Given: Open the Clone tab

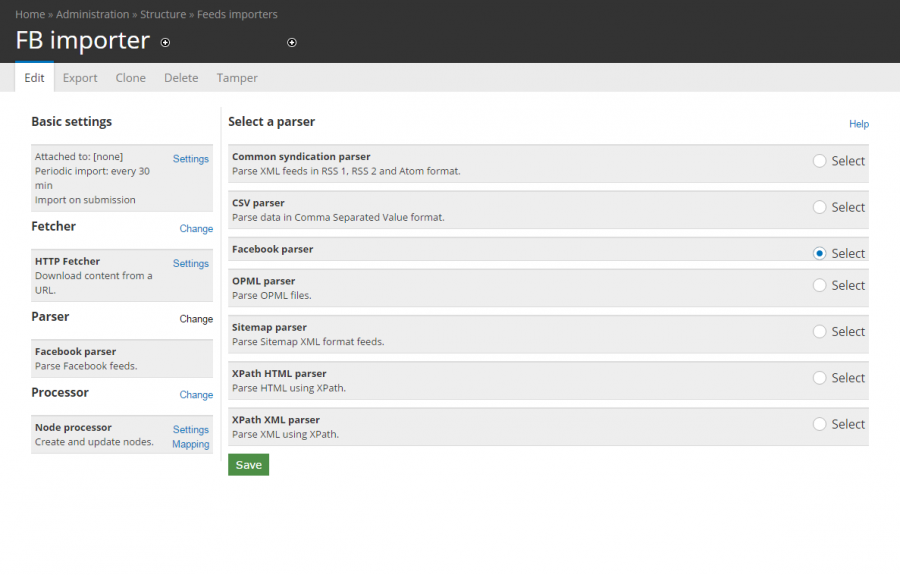Looking at the screenshot, I should coord(130,77).
